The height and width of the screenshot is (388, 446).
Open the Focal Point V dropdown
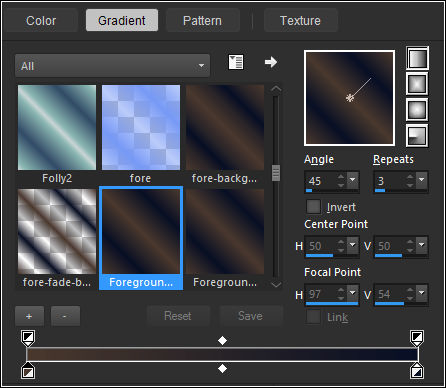tap(422, 294)
